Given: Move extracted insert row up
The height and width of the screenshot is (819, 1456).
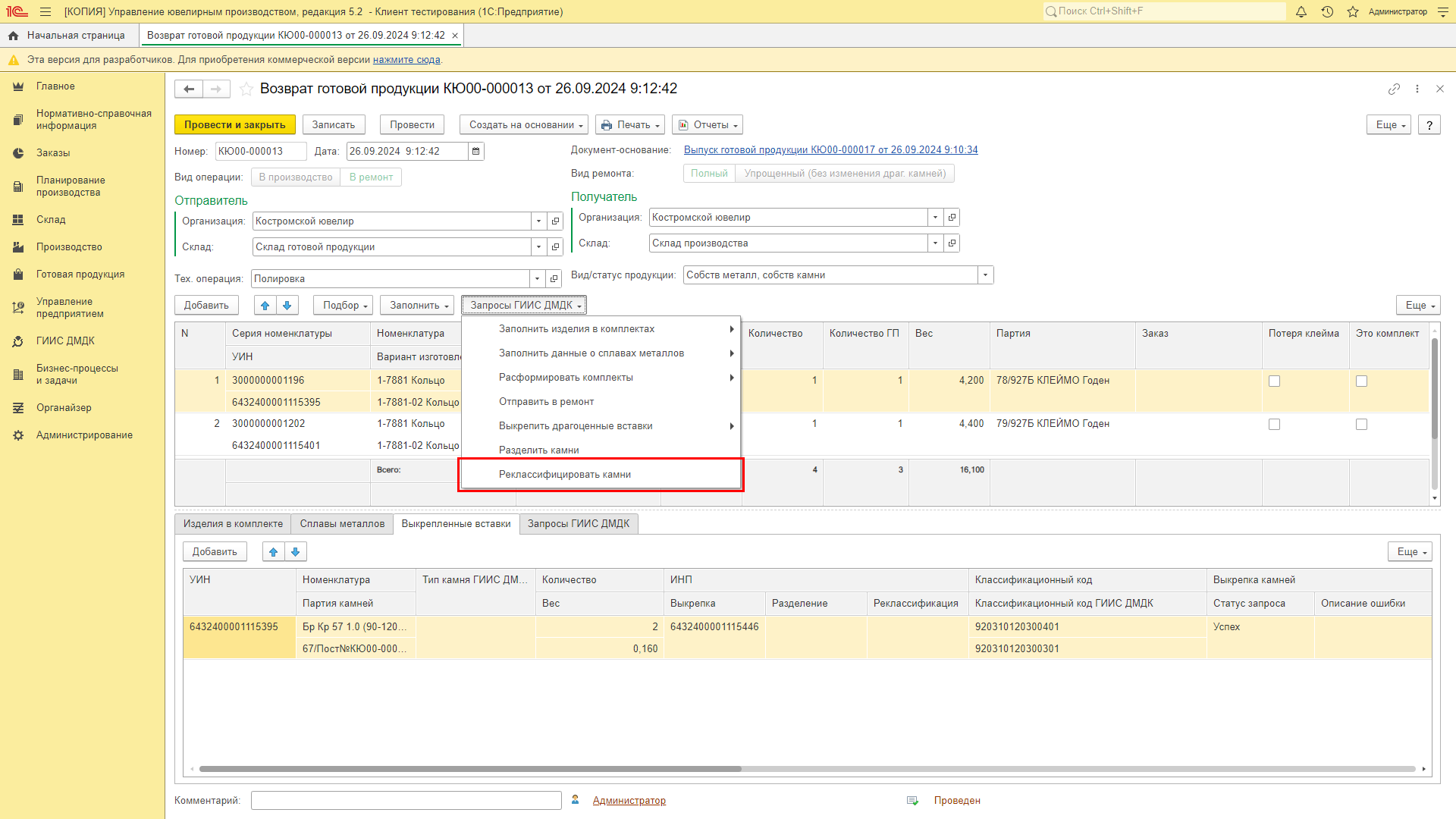Looking at the screenshot, I should [x=274, y=552].
